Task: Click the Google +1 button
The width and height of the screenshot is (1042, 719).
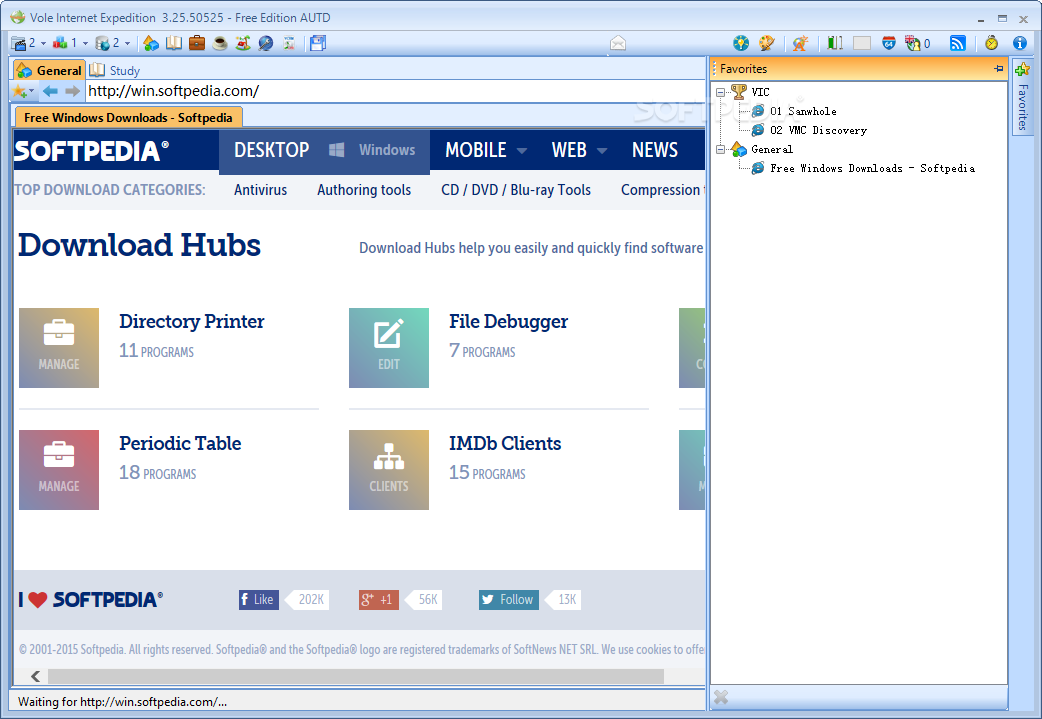Action: point(378,599)
